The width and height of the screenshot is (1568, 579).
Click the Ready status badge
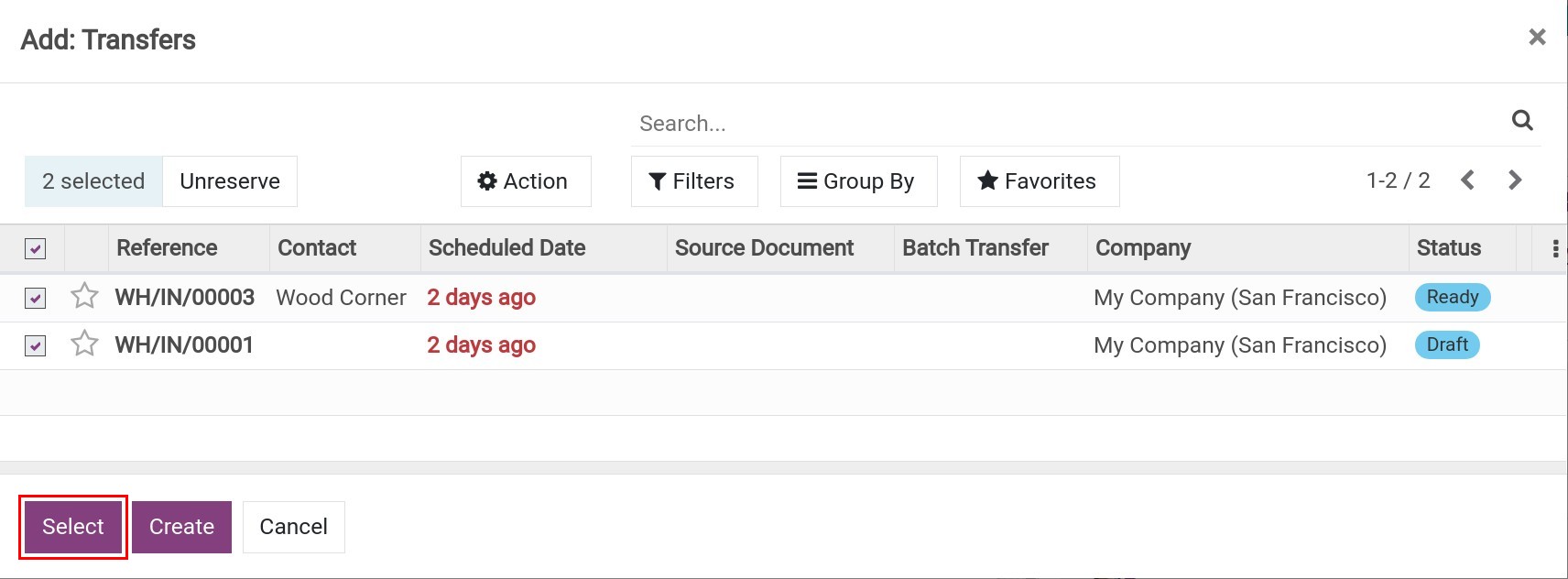pos(1452,298)
